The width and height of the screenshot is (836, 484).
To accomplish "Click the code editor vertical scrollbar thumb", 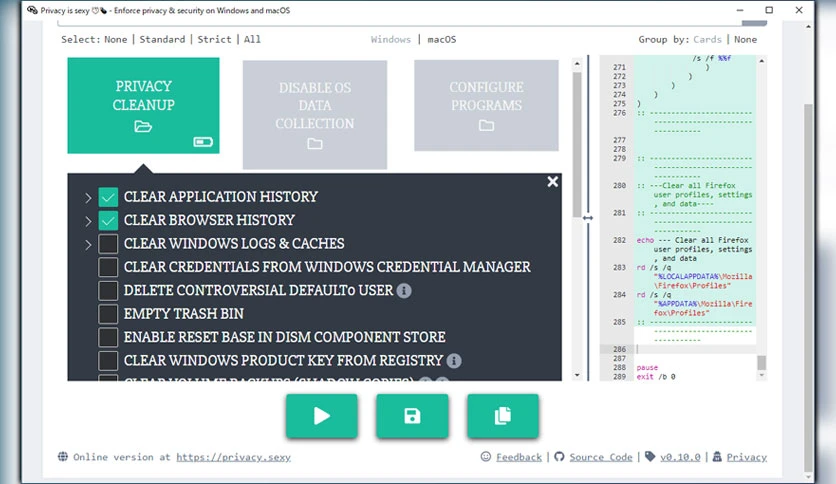I will click(762, 362).
